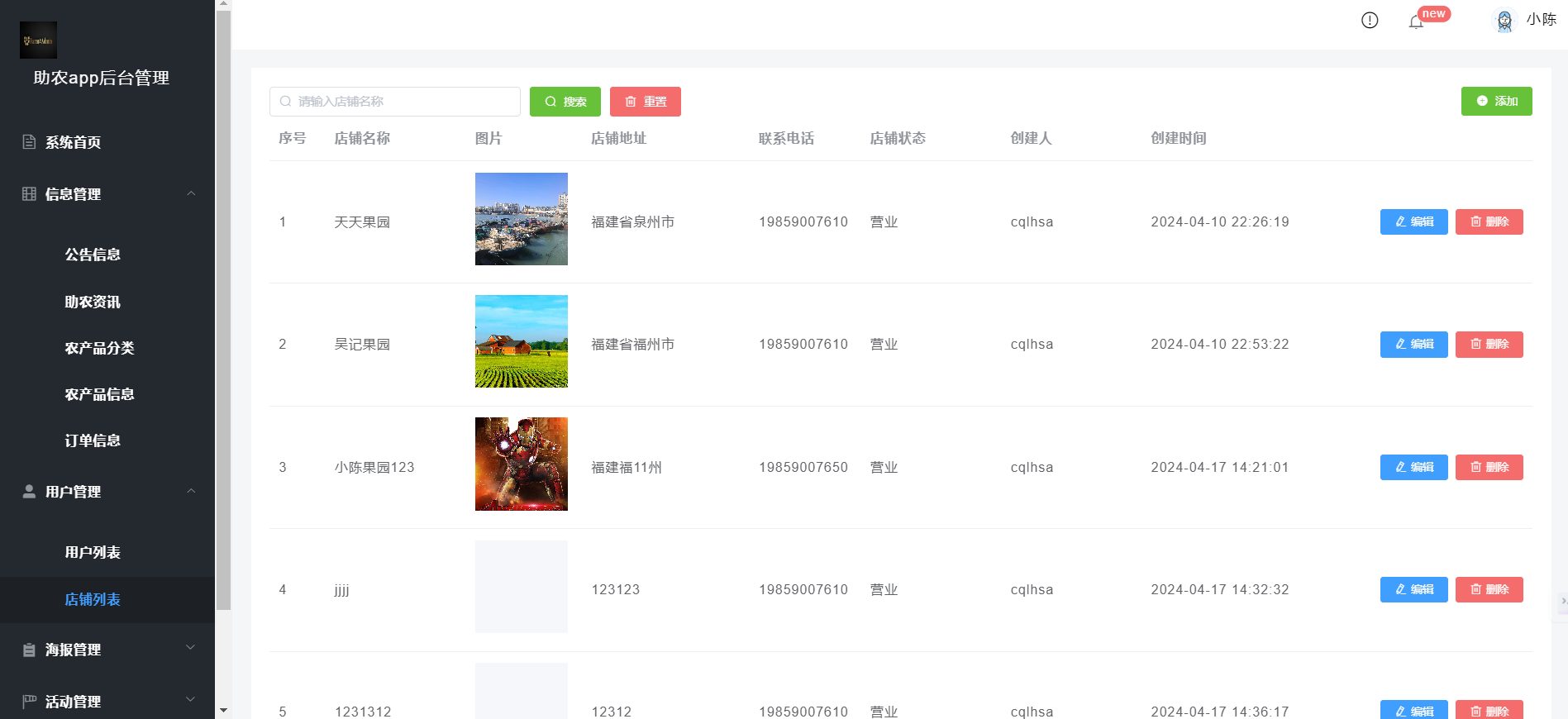The image size is (1568, 719).
Task: Expand the 海报管理 submenu arrow
Action: click(191, 648)
